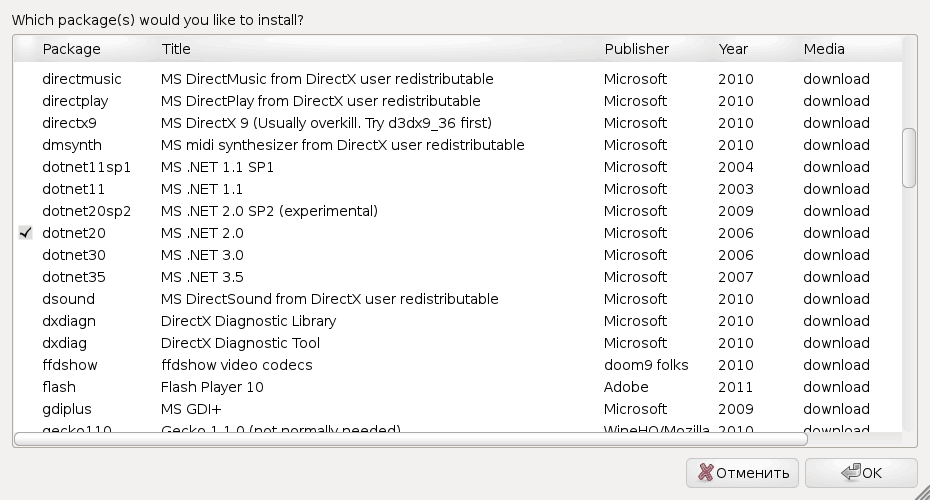
Task: Select the ffdshow package row
Action: pyautogui.click(x=457, y=365)
